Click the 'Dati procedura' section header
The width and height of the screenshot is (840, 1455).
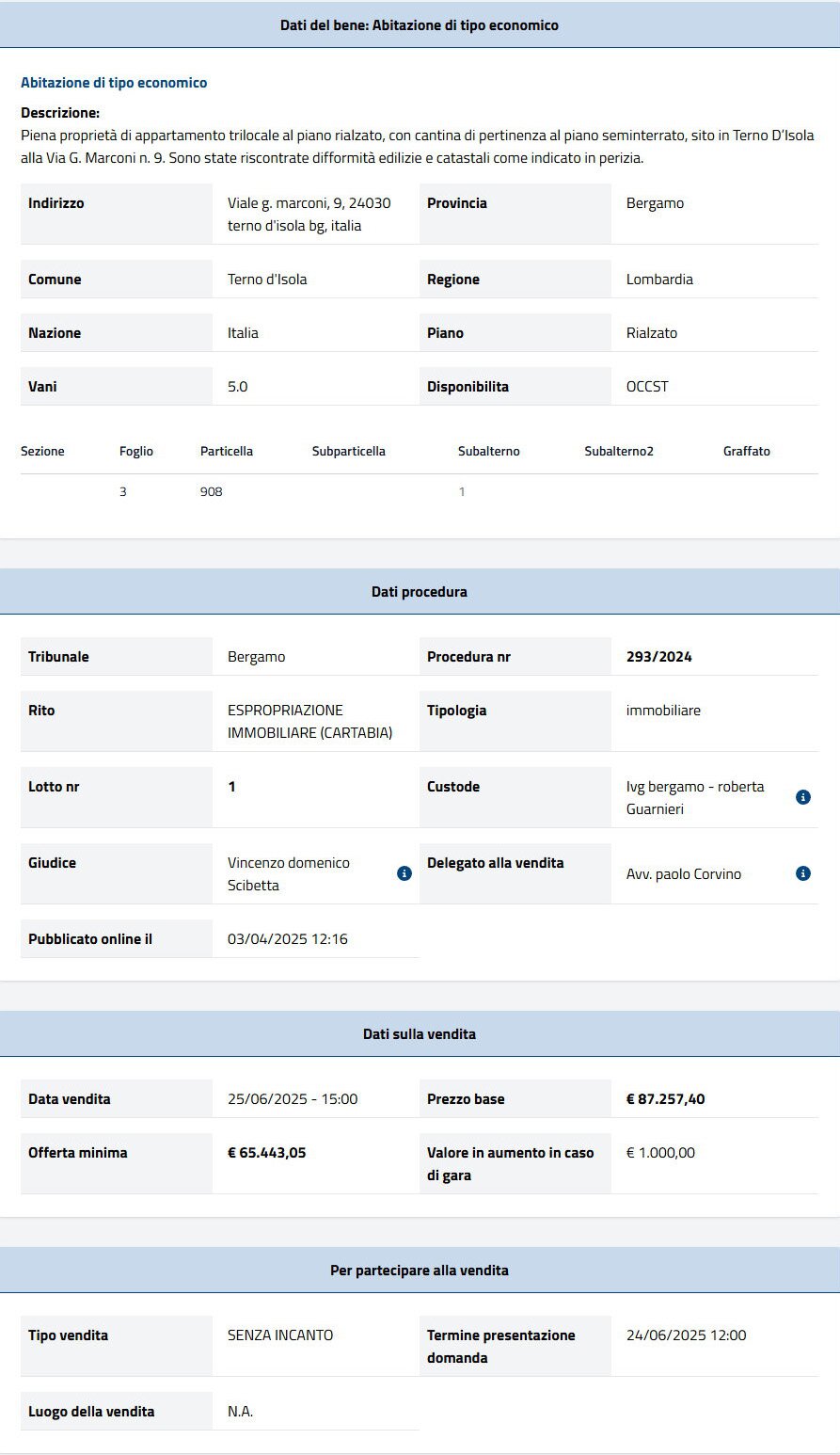[x=420, y=592]
